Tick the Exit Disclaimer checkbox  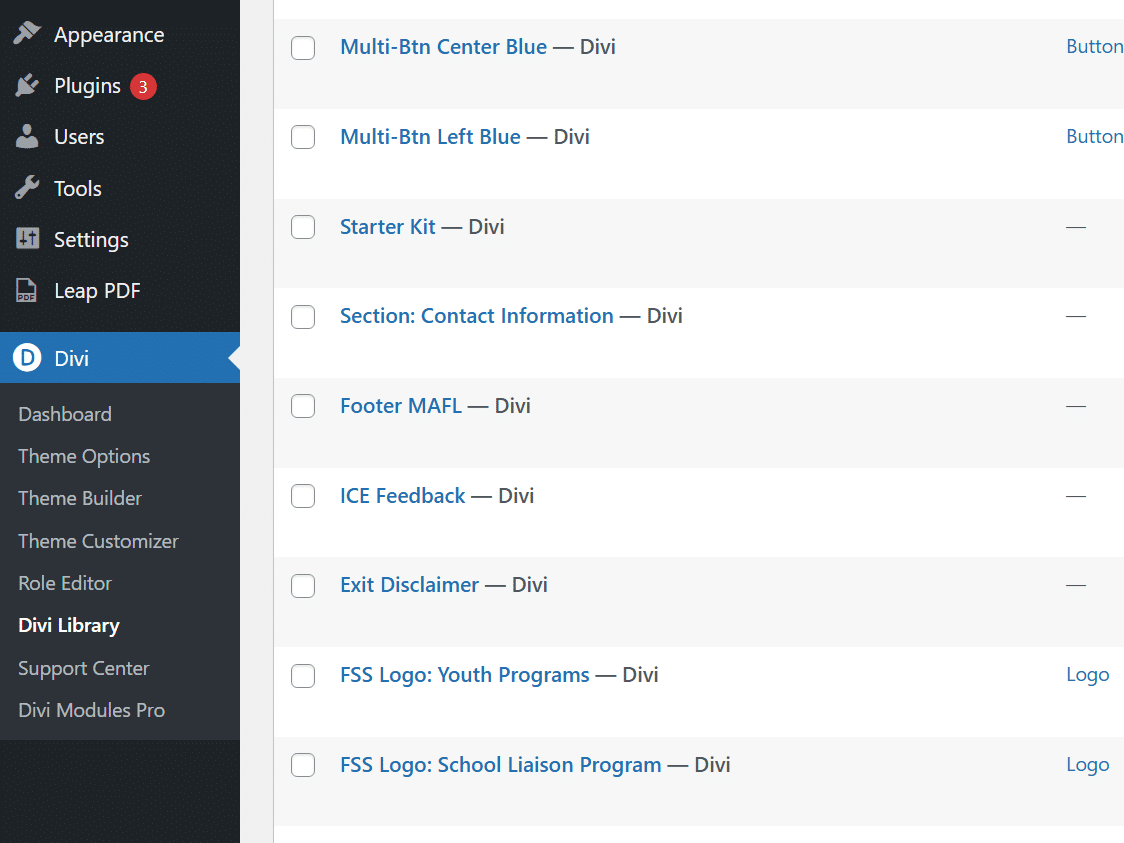[x=303, y=586]
